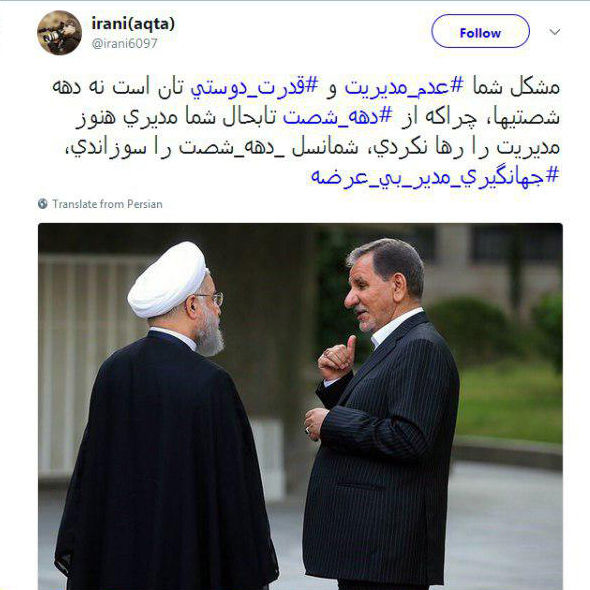The height and width of the screenshot is (590, 590).
Task: Click the tweet text starting with مشکل شما
Action: click(x=306, y=132)
